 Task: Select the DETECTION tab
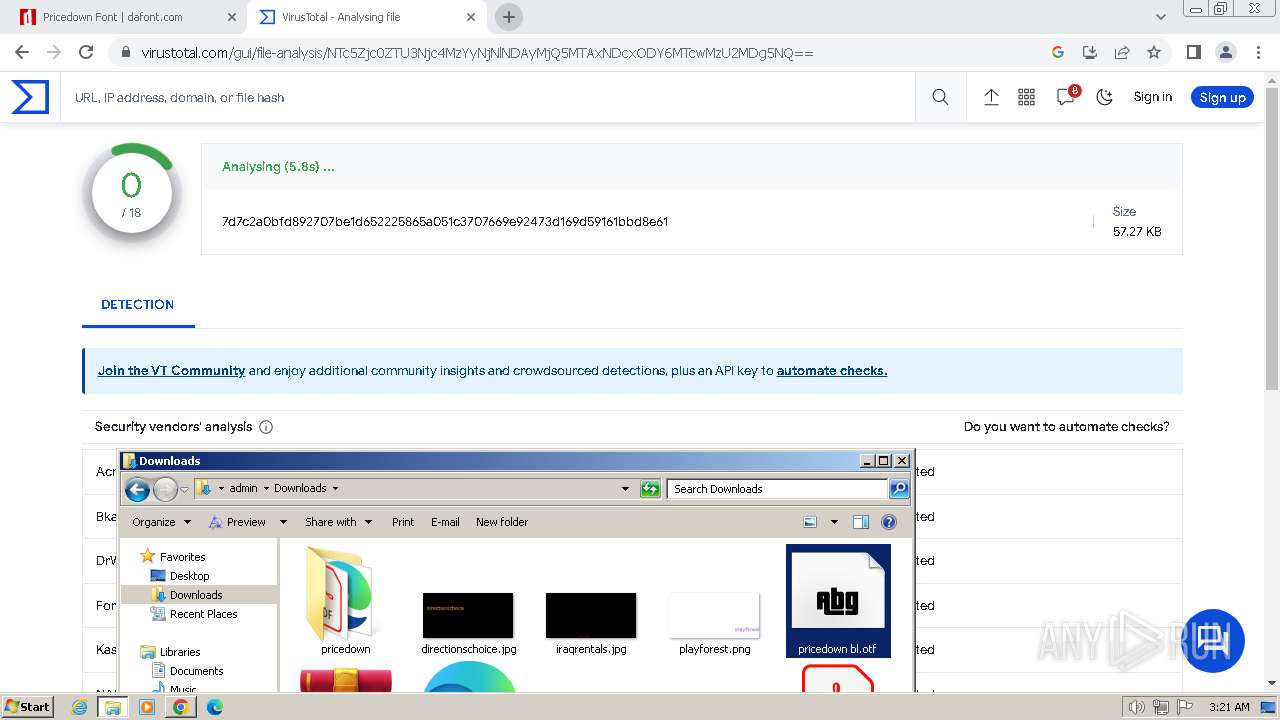138,304
